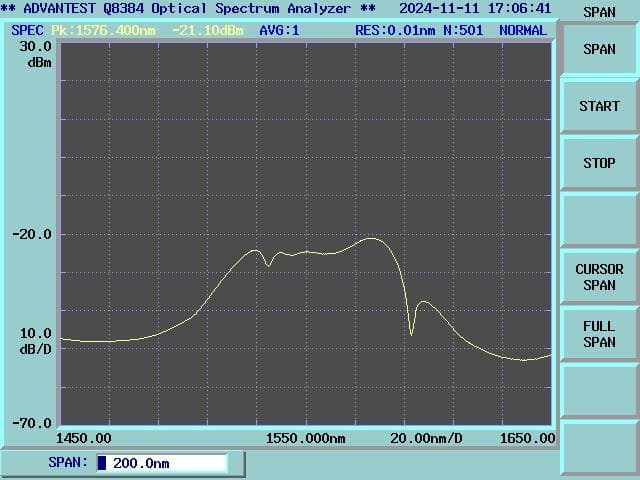Image resolution: width=640 pixels, height=480 pixels.
Task: Click the 20.00nm/D horizontal scale label
Action: [x=425, y=438]
